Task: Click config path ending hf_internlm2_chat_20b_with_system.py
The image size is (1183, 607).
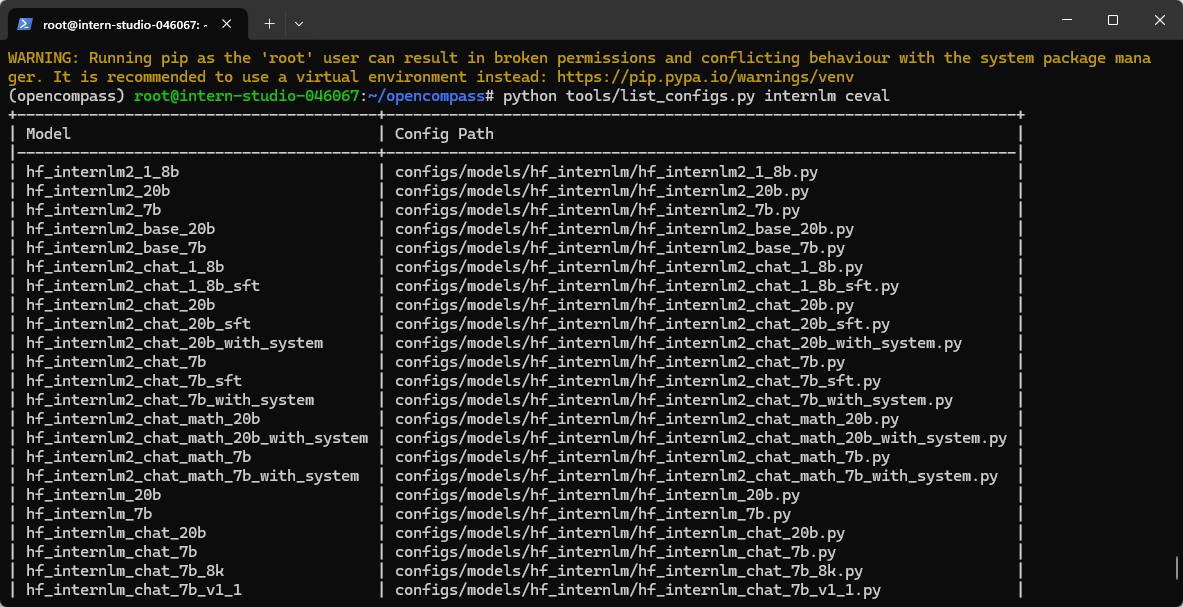Action: point(679,342)
